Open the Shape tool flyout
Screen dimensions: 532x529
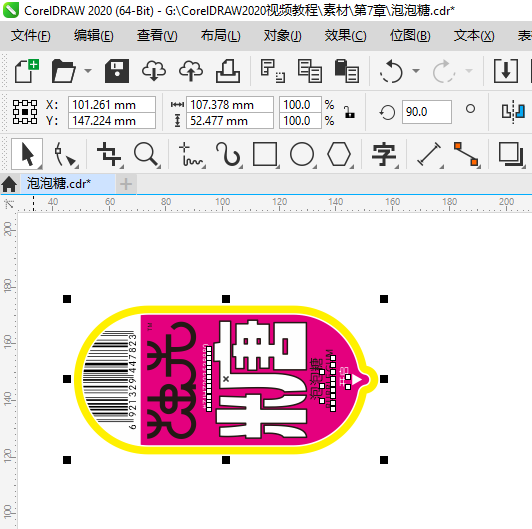coord(65,155)
